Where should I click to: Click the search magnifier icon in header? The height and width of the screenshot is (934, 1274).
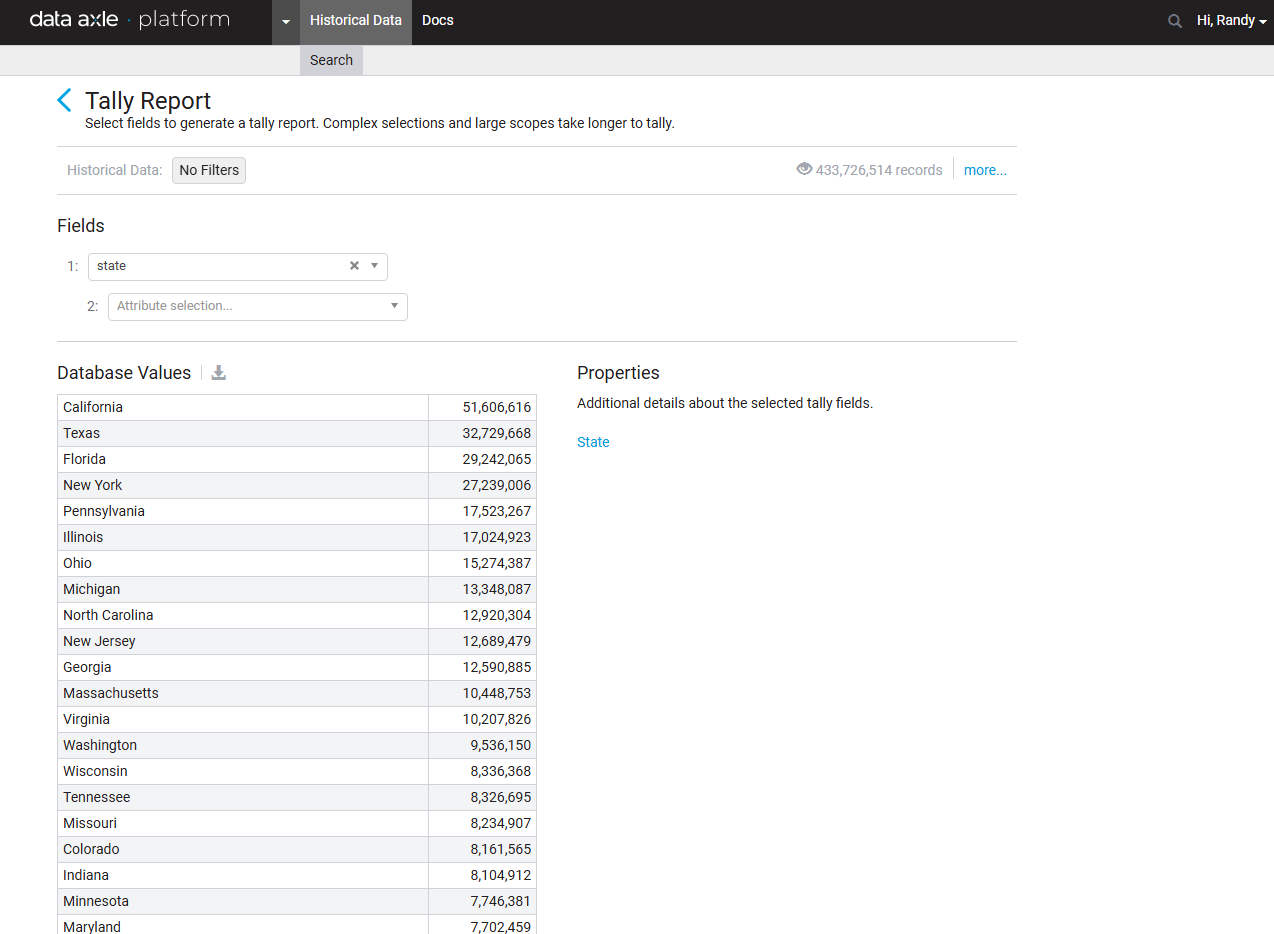tap(1175, 21)
